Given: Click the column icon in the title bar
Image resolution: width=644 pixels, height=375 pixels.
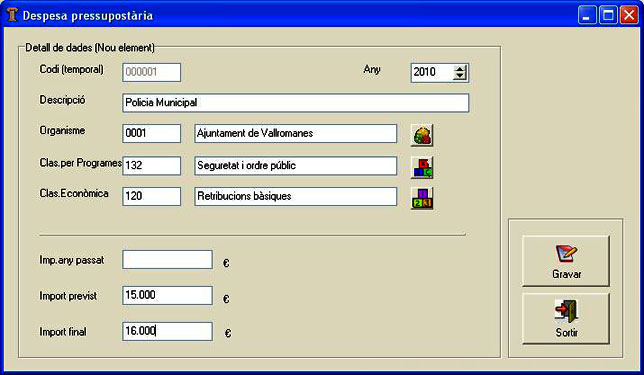Looking at the screenshot, I should coord(12,15).
